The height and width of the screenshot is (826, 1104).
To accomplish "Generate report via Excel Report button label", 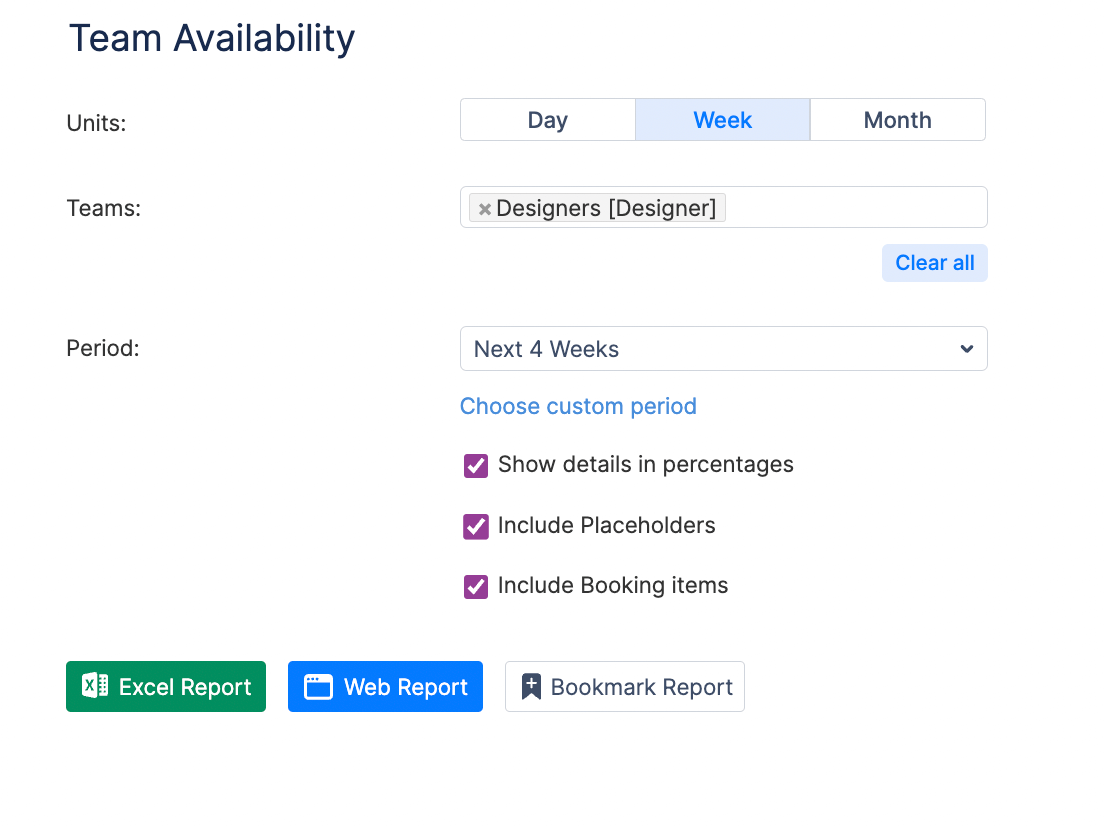I will pos(185,687).
